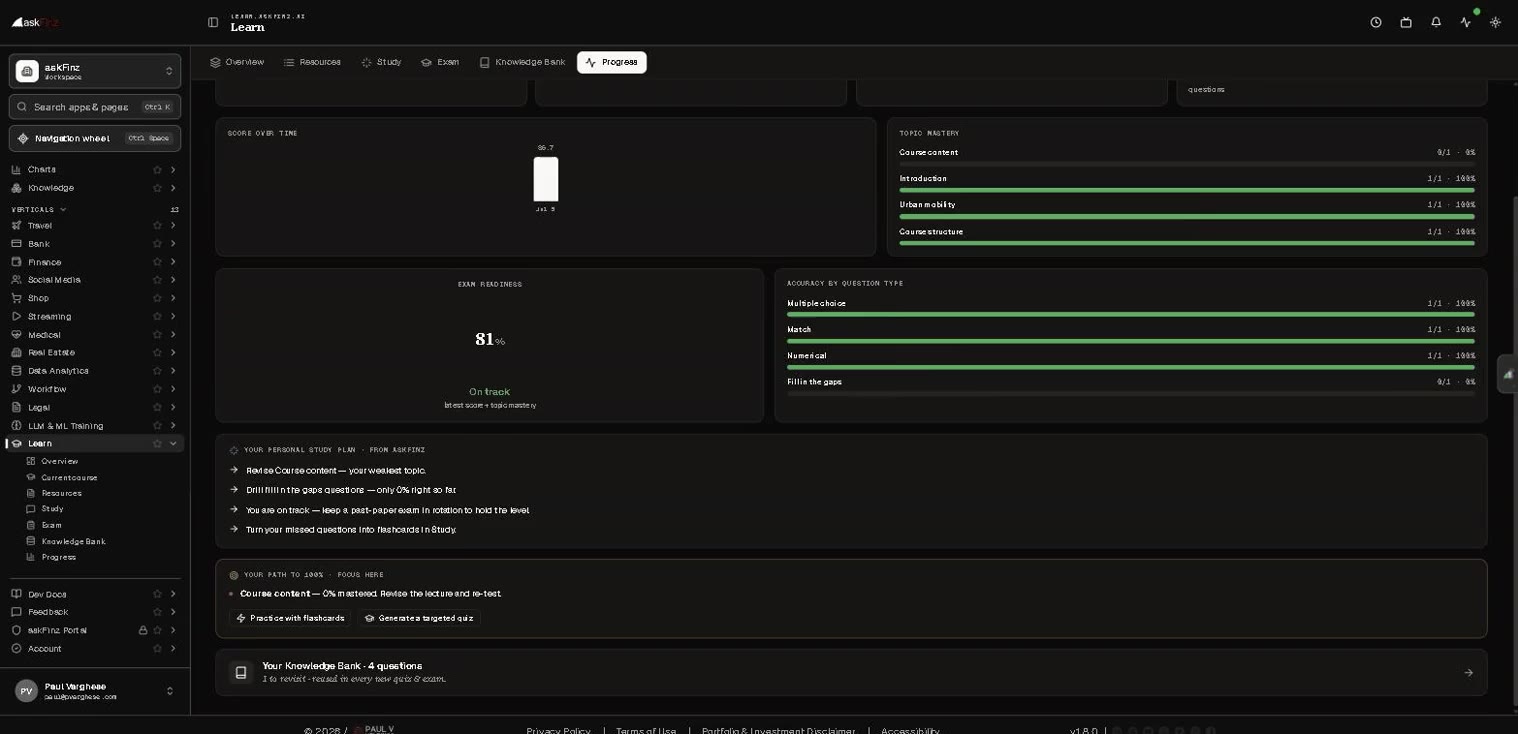Click the arrow on Your Knowledge Bank card
Screen dimensions: 1518x734
coord(1468,673)
